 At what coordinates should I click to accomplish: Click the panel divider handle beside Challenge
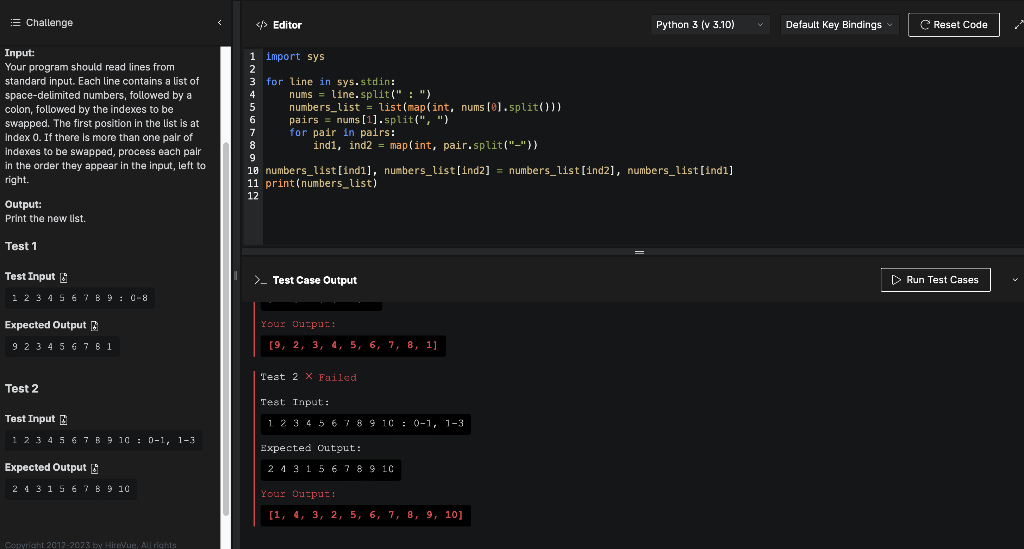coord(236,275)
